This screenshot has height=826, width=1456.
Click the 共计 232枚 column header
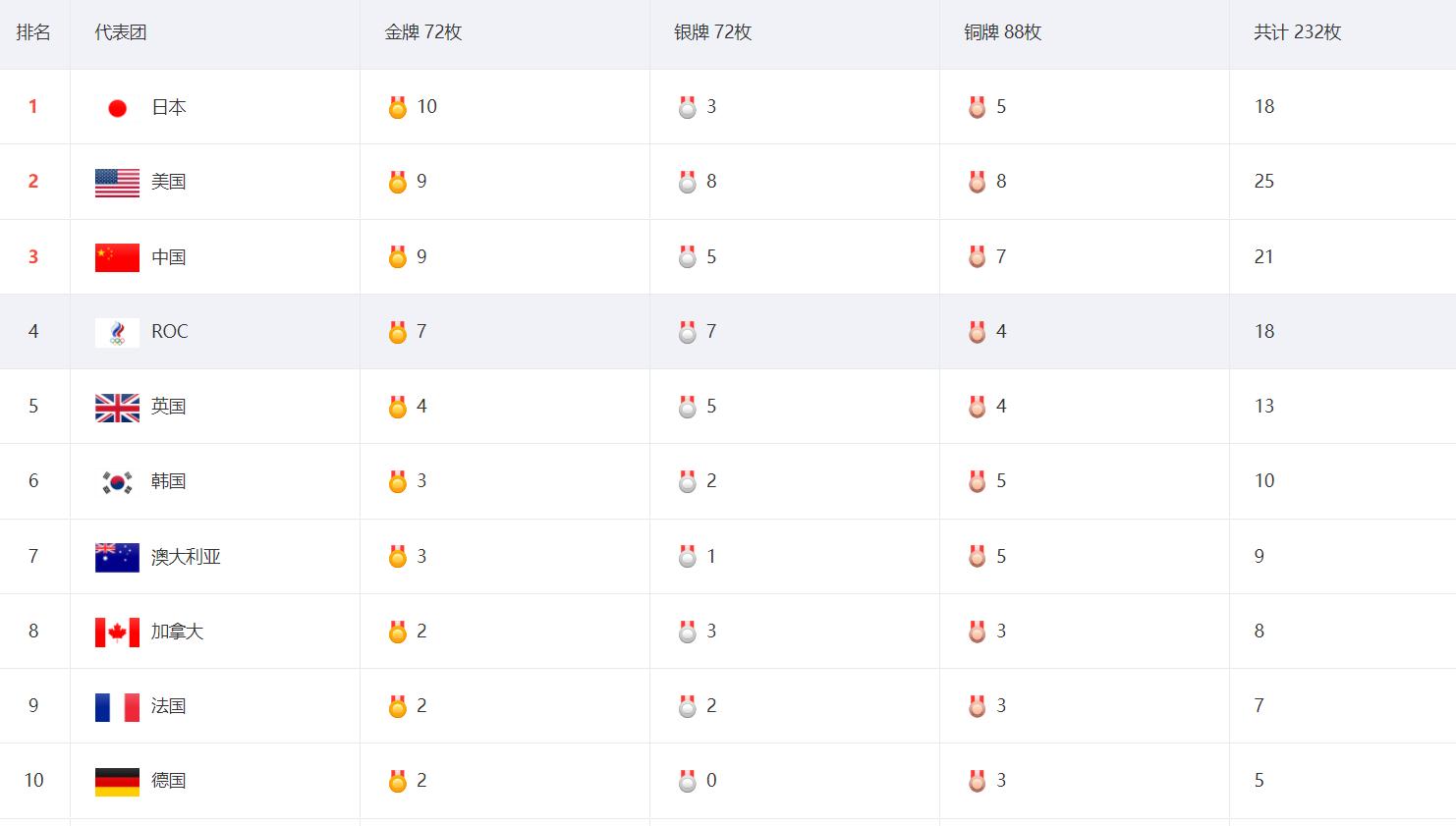point(1298,32)
